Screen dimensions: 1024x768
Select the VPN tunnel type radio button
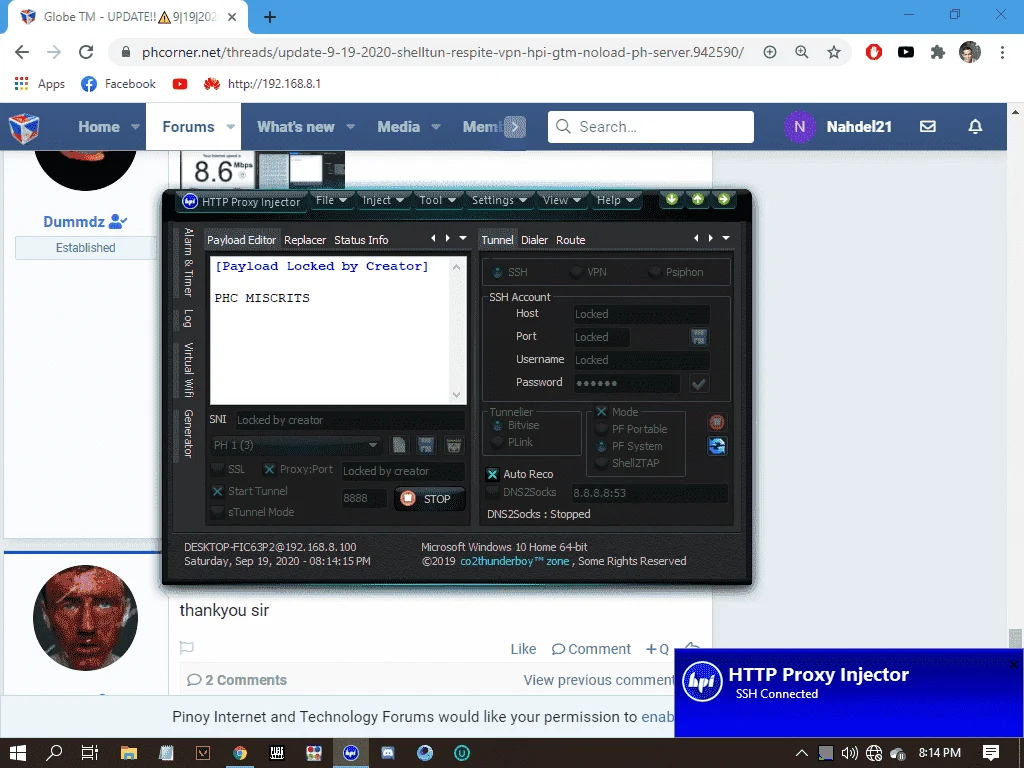tap(576, 272)
